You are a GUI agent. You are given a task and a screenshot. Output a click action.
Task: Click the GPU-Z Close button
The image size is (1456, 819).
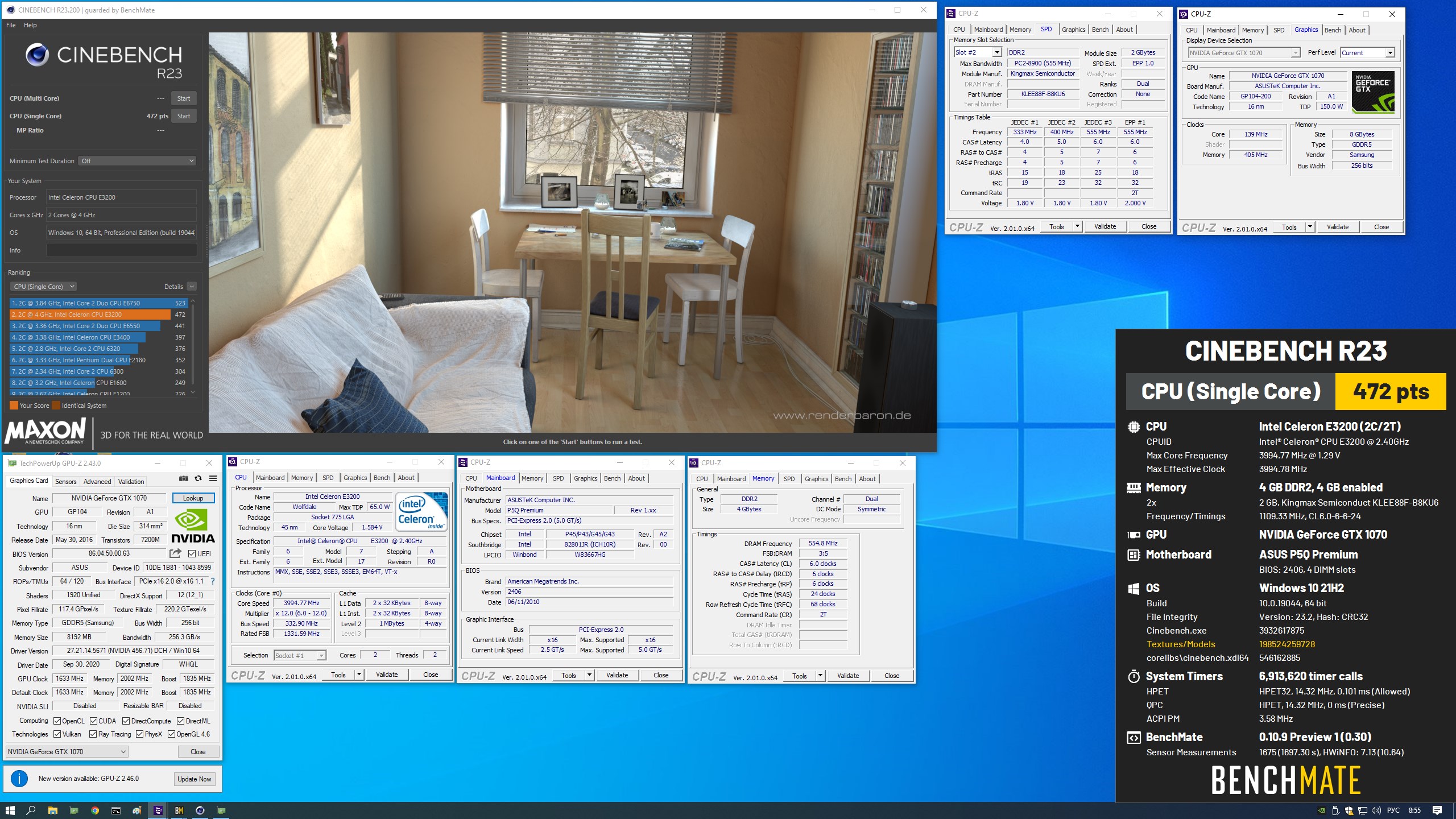click(x=198, y=752)
